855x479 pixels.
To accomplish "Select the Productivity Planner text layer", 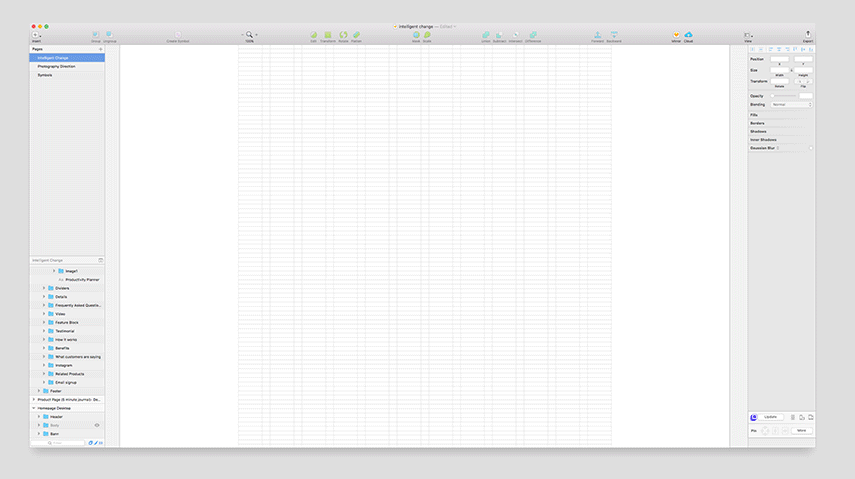I will click(67, 279).
